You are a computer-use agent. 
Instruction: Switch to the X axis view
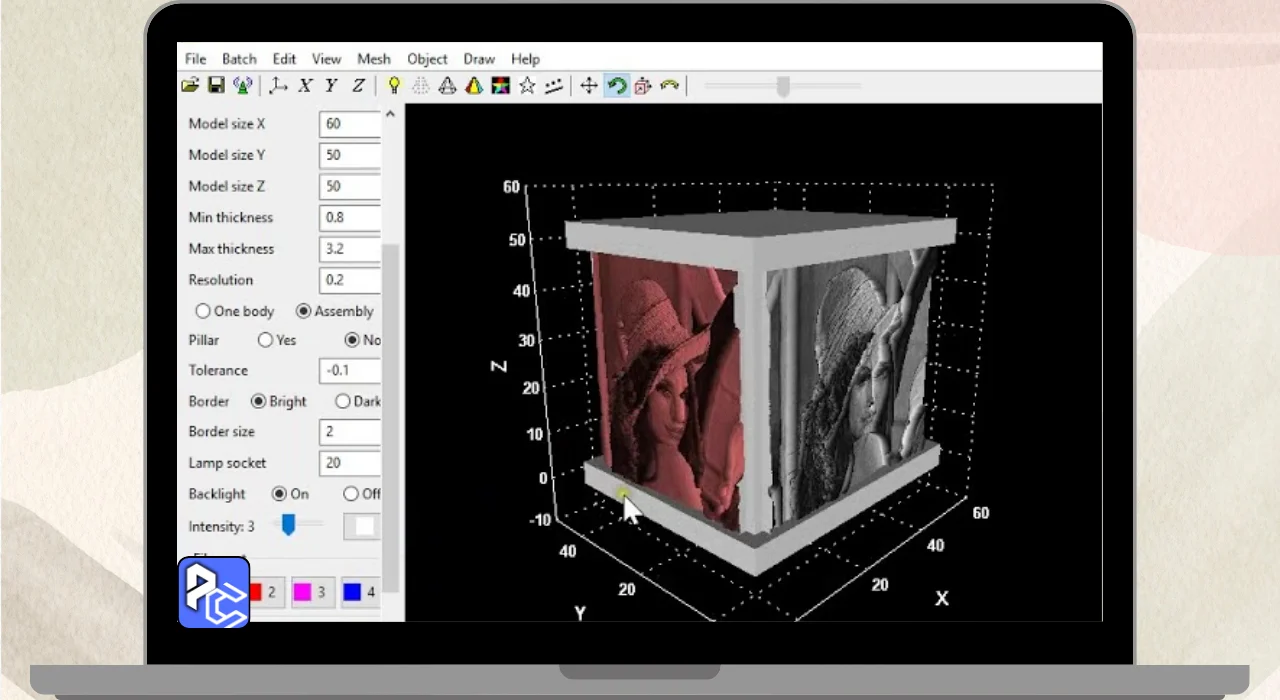[305, 86]
